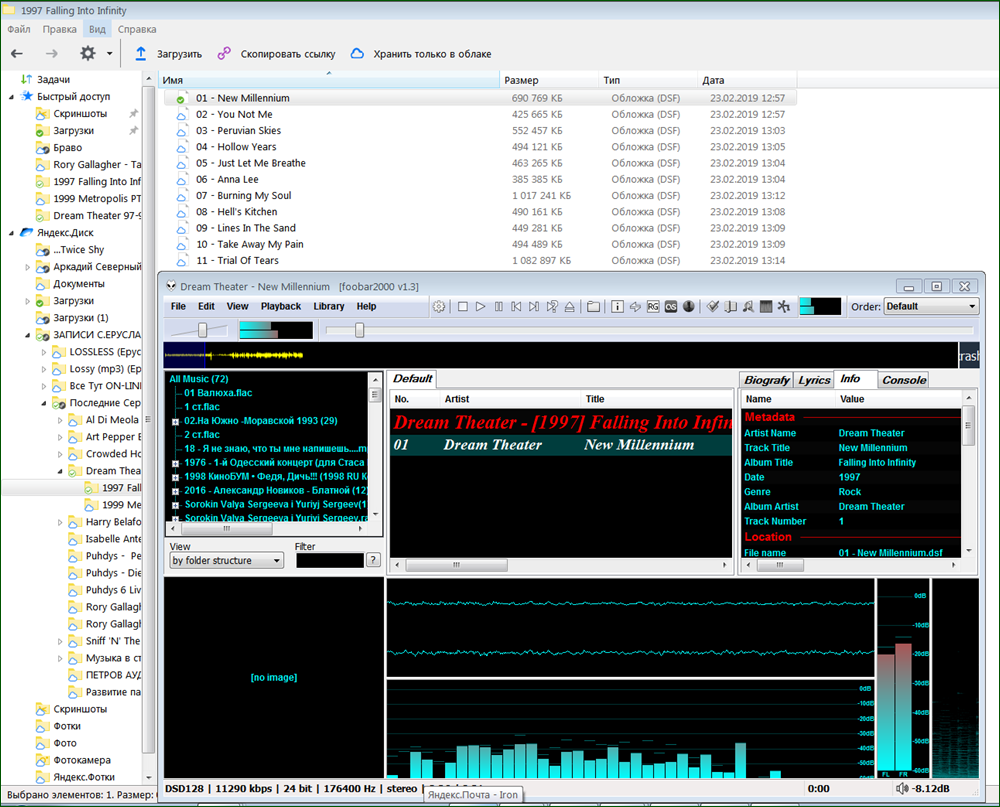The image size is (1000, 807).
Task: Open the Справка menu
Action: [x=137, y=29]
